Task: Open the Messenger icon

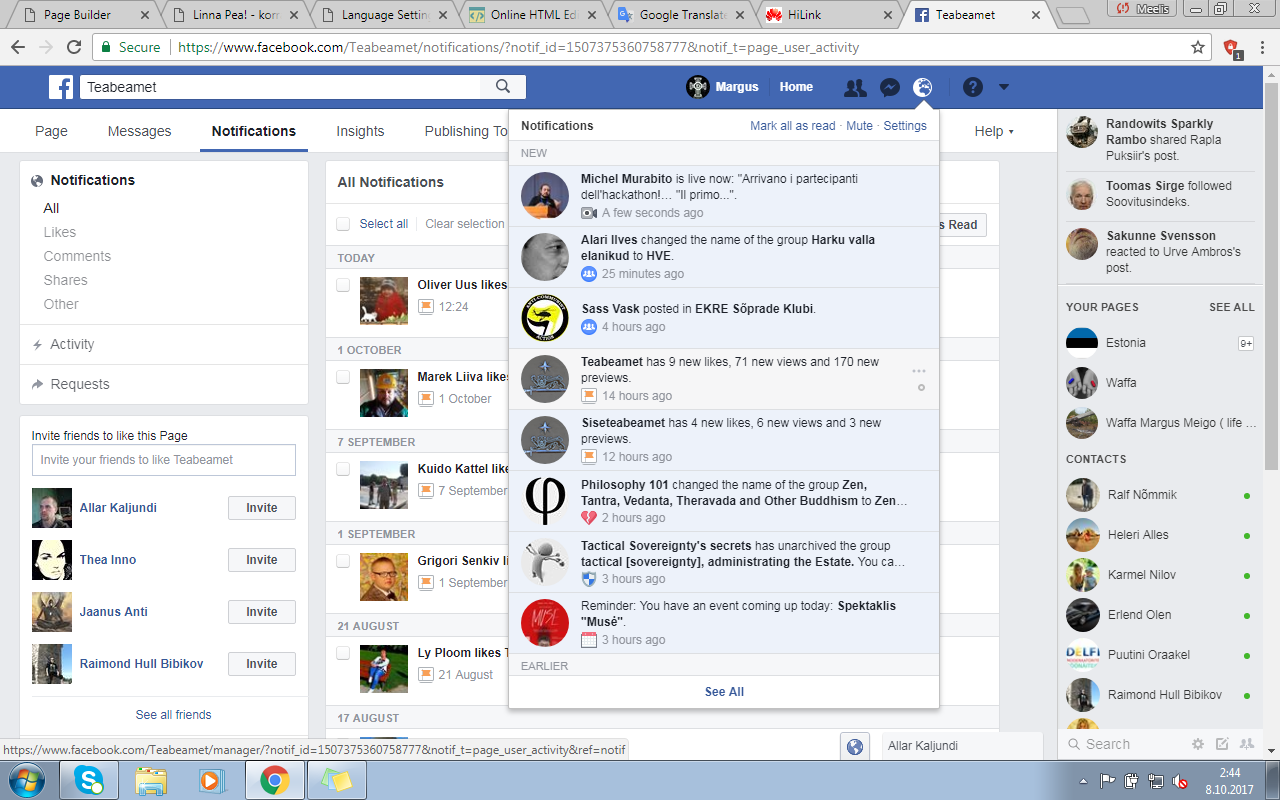Action: 889,88
